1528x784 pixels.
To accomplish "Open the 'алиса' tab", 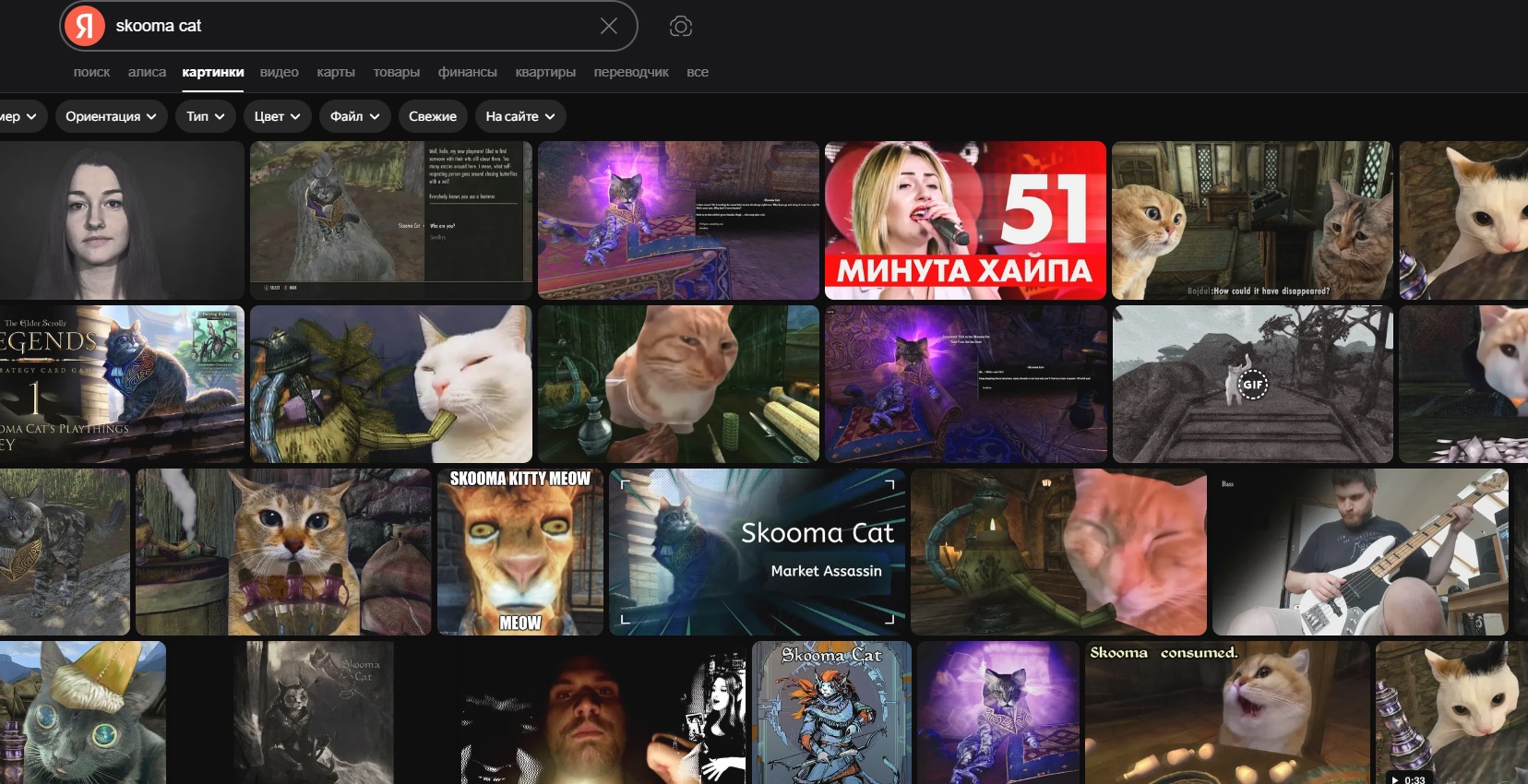I will [147, 72].
